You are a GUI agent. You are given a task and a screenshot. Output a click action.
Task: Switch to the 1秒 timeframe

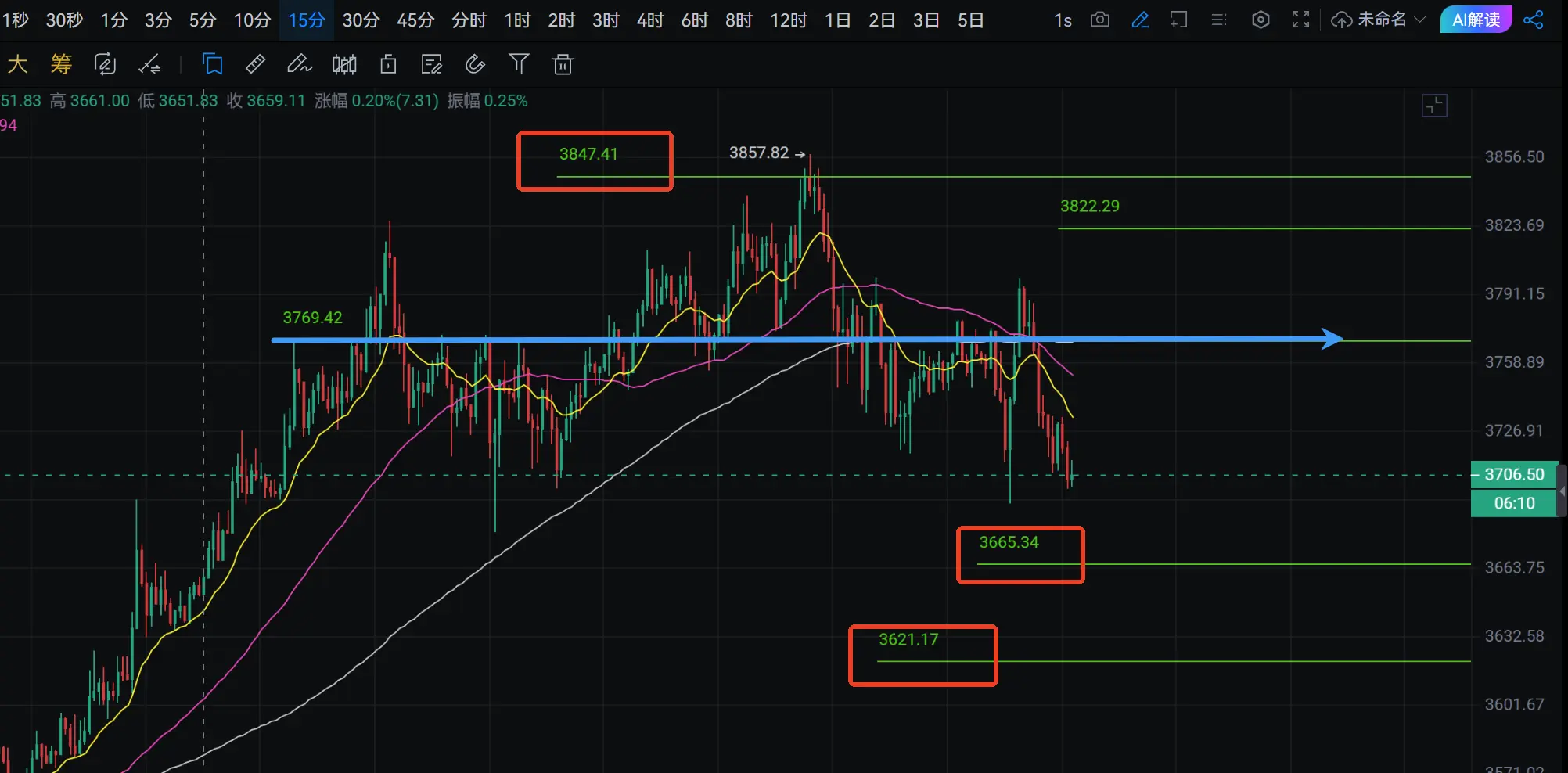(x=16, y=20)
